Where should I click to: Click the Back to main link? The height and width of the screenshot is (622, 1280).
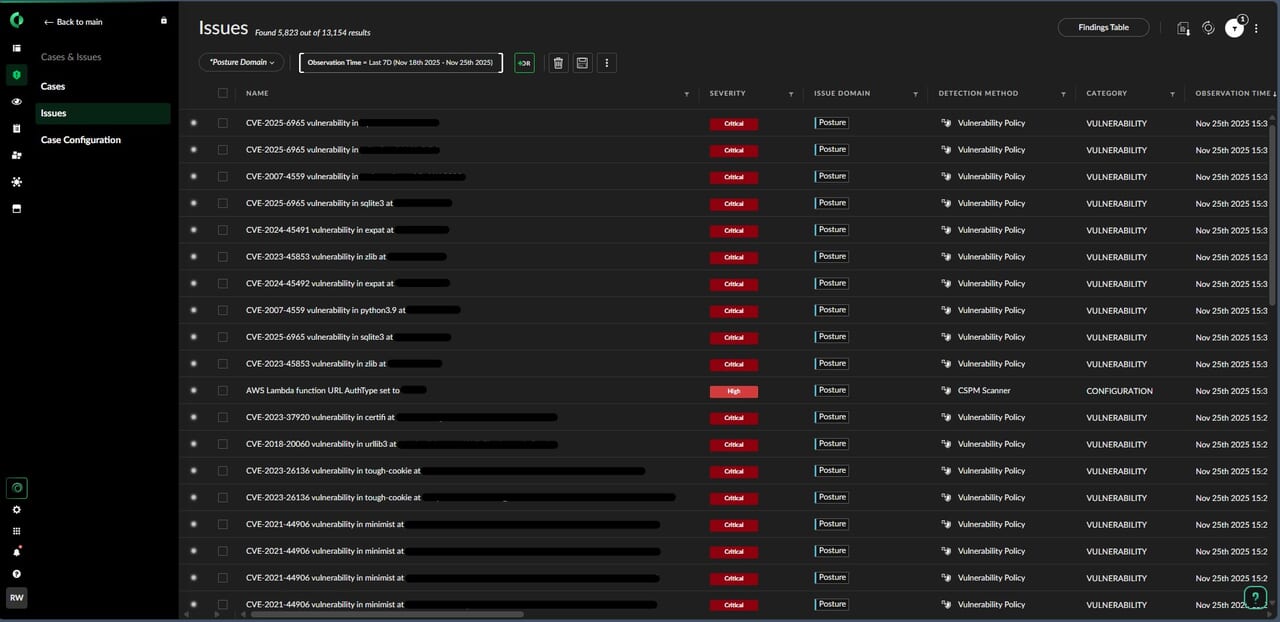[x=73, y=22]
